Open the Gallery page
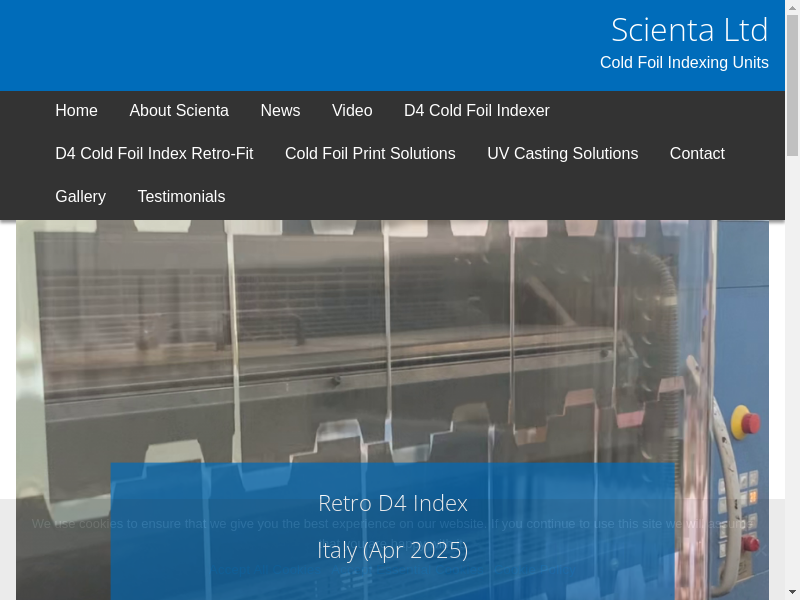This screenshot has width=800, height=600. click(80, 197)
